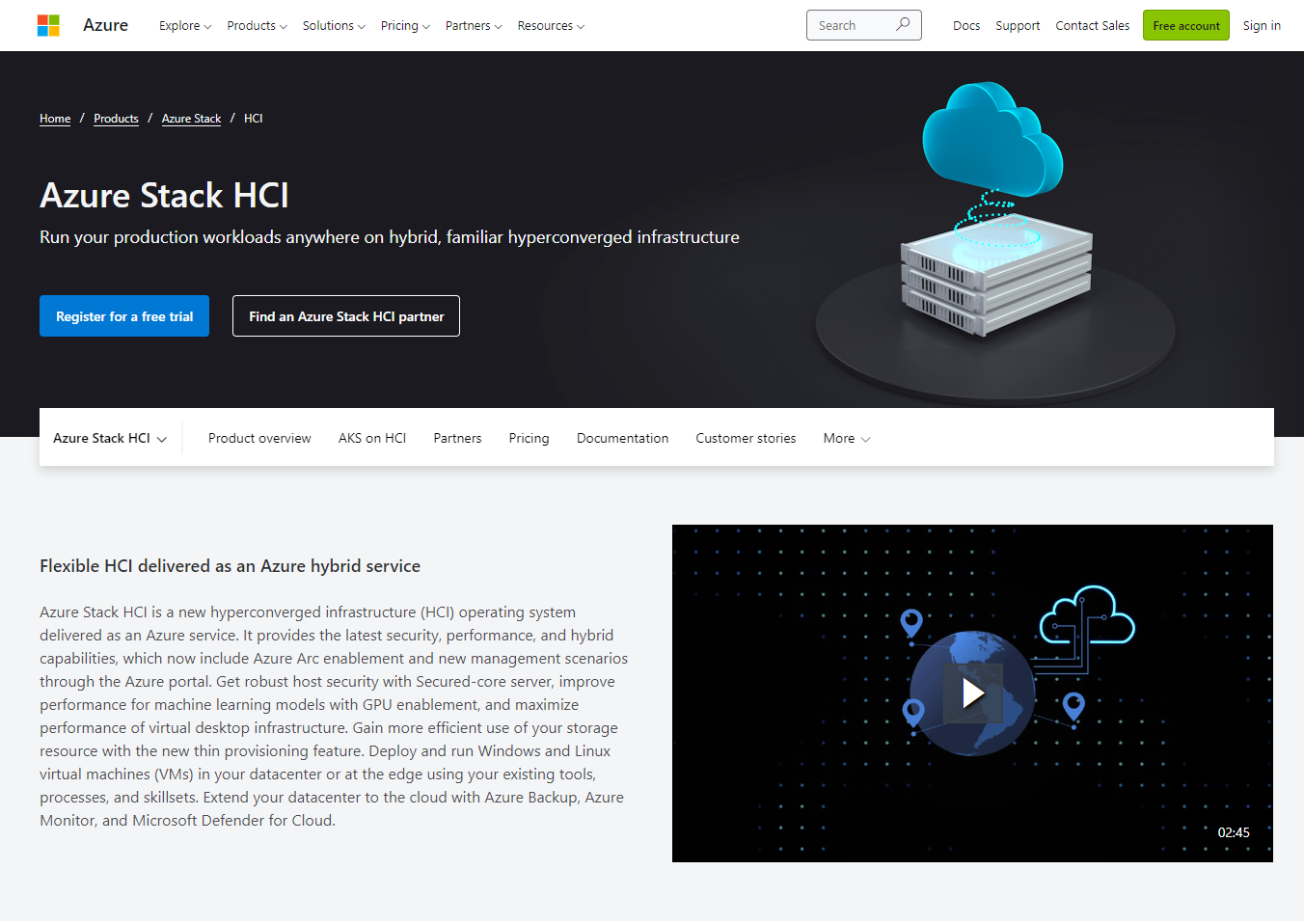Click the 02:45 video duration label

pyautogui.click(x=1234, y=832)
